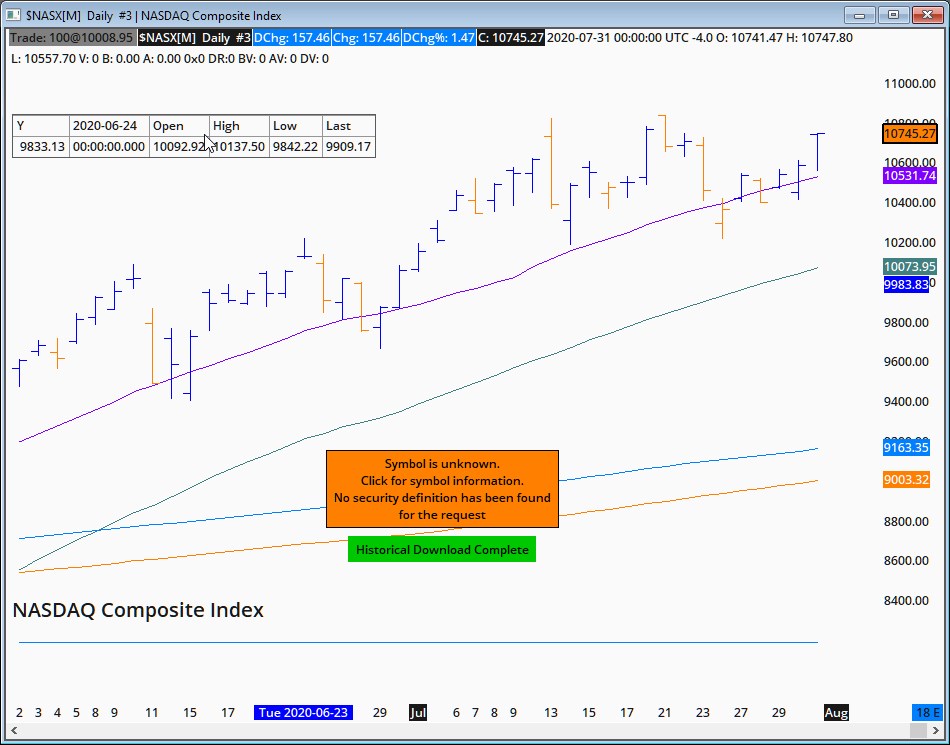
Task: Click the '27' date label on time axis
Action: 740,712
